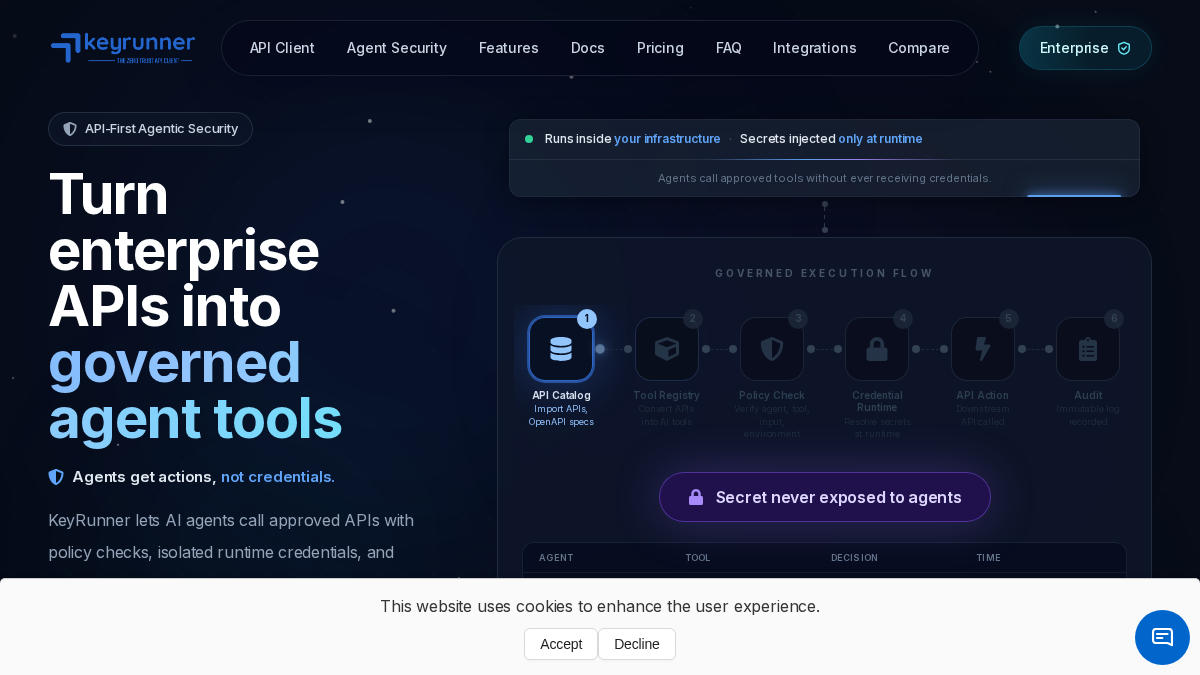The height and width of the screenshot is (675, 1200).
Task: Click the shield check icon on Enterprise button
Action: 1124,48
